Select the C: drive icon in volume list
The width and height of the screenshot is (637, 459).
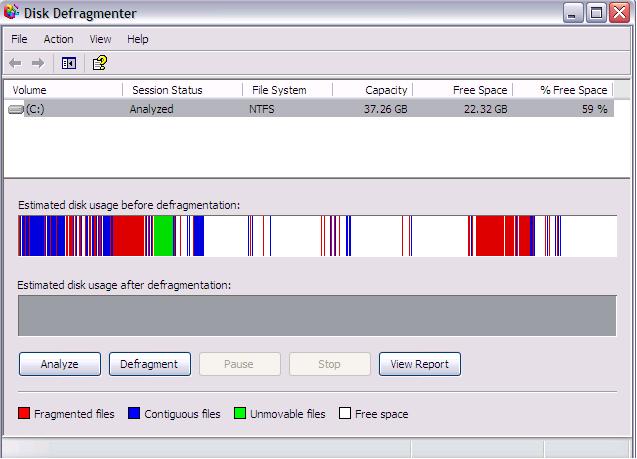17,109
